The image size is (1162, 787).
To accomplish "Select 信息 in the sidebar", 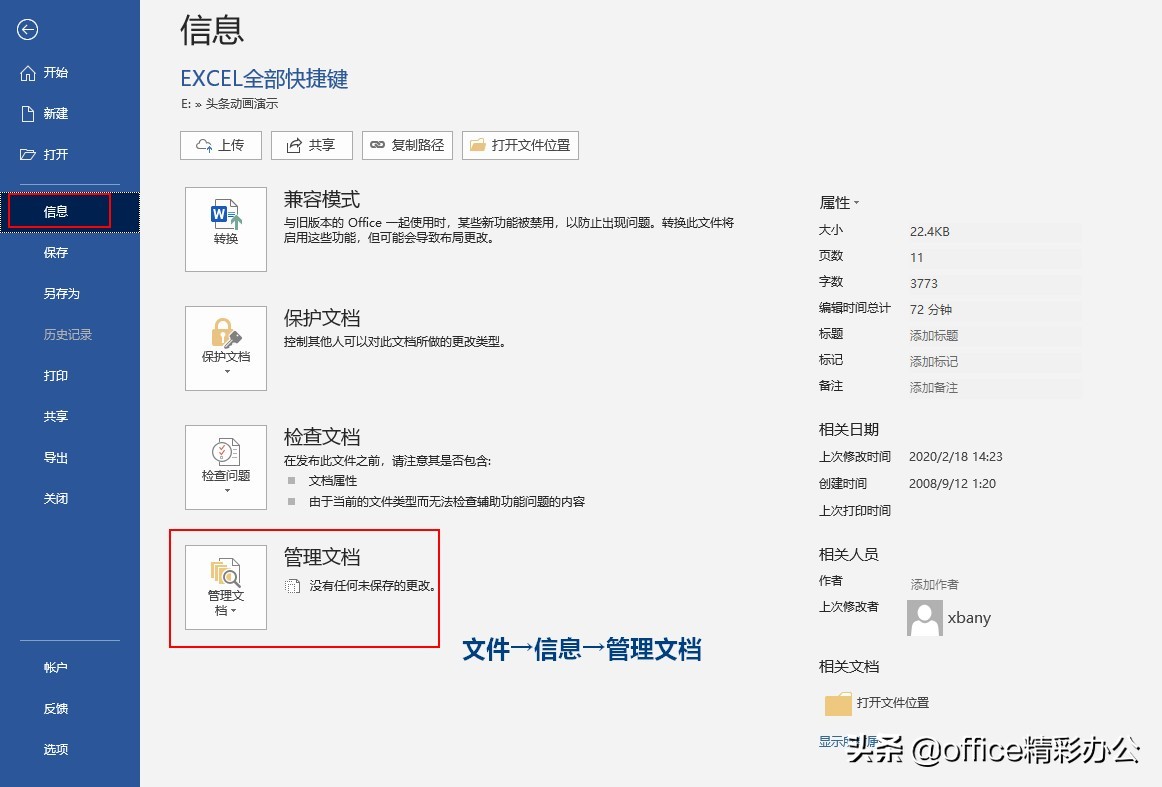I will pyautogui.click(x=70, y=212).
